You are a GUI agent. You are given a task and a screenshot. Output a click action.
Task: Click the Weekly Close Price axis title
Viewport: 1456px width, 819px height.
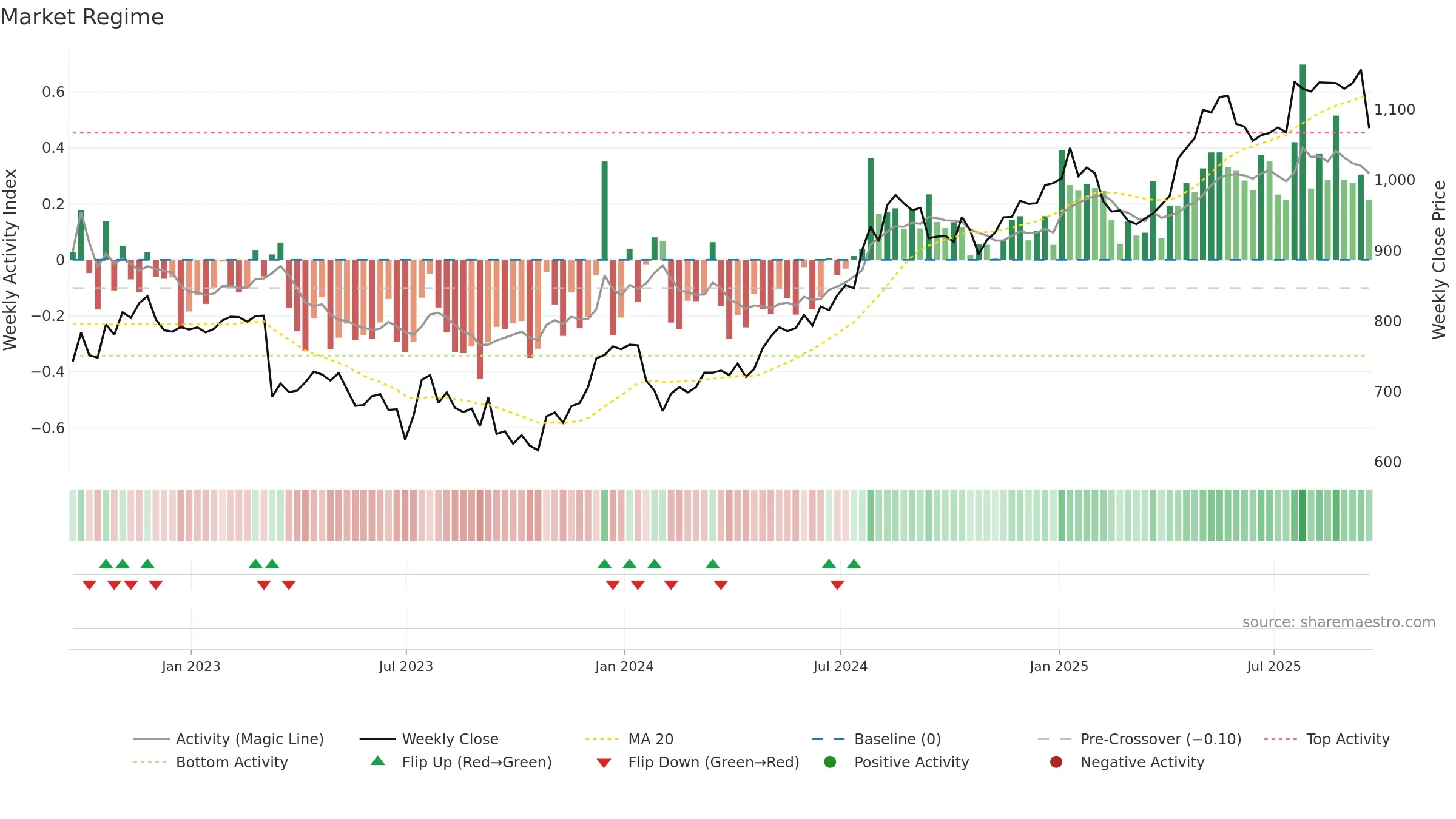1439,260
